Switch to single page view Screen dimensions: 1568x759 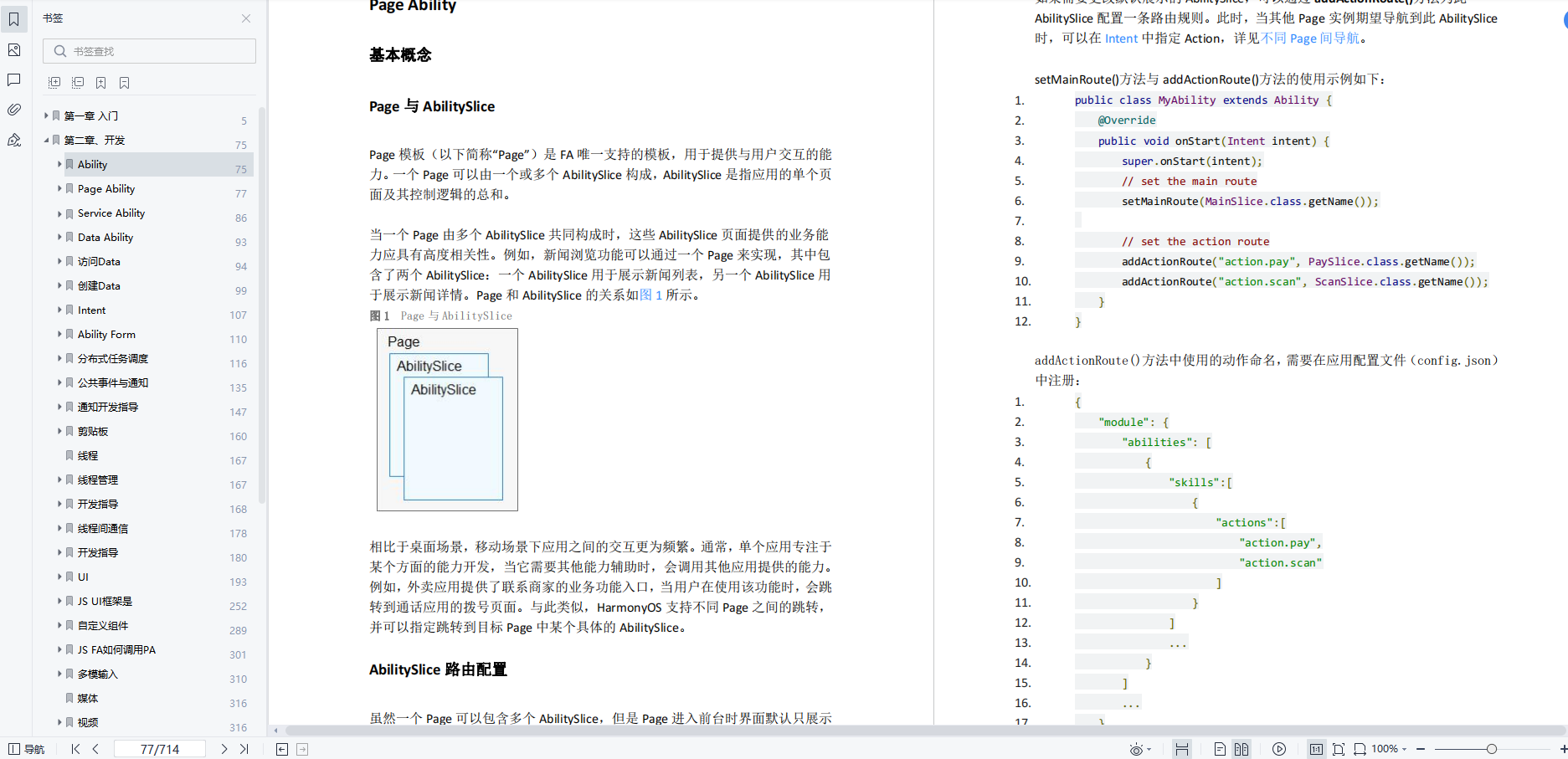click(x=1220, y=749)
